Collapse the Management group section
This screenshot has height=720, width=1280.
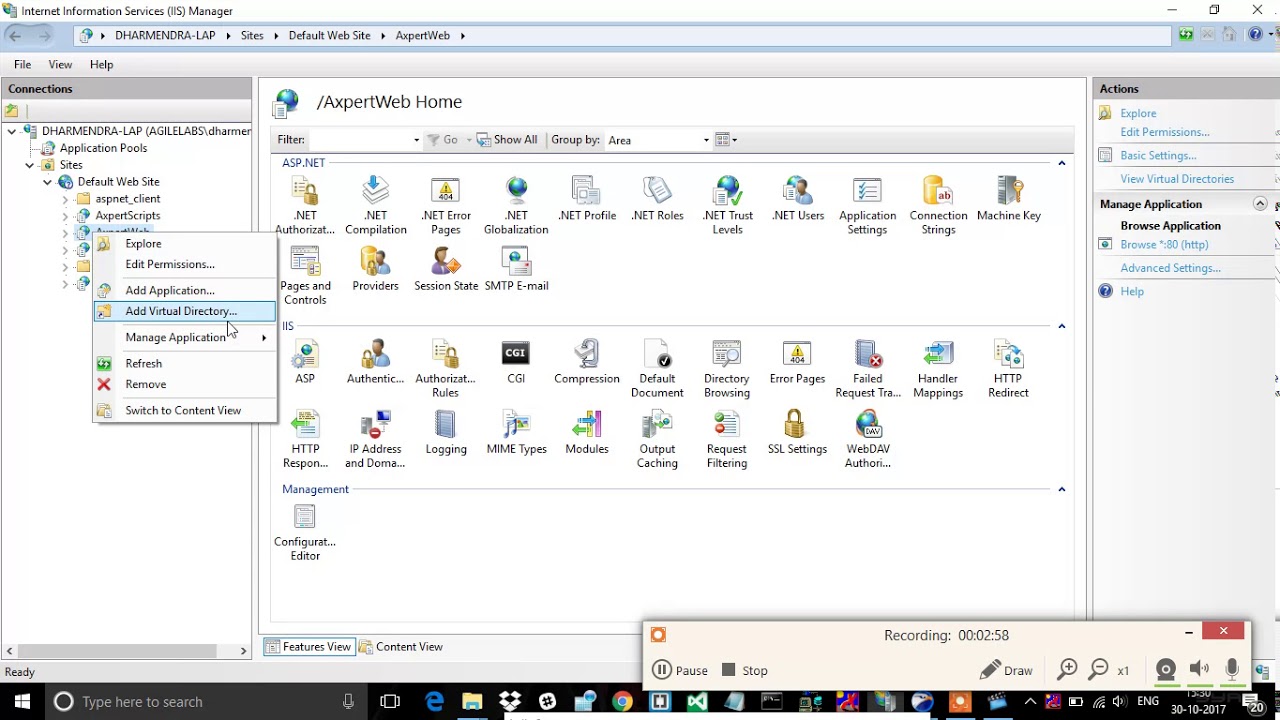point(1062,489)
